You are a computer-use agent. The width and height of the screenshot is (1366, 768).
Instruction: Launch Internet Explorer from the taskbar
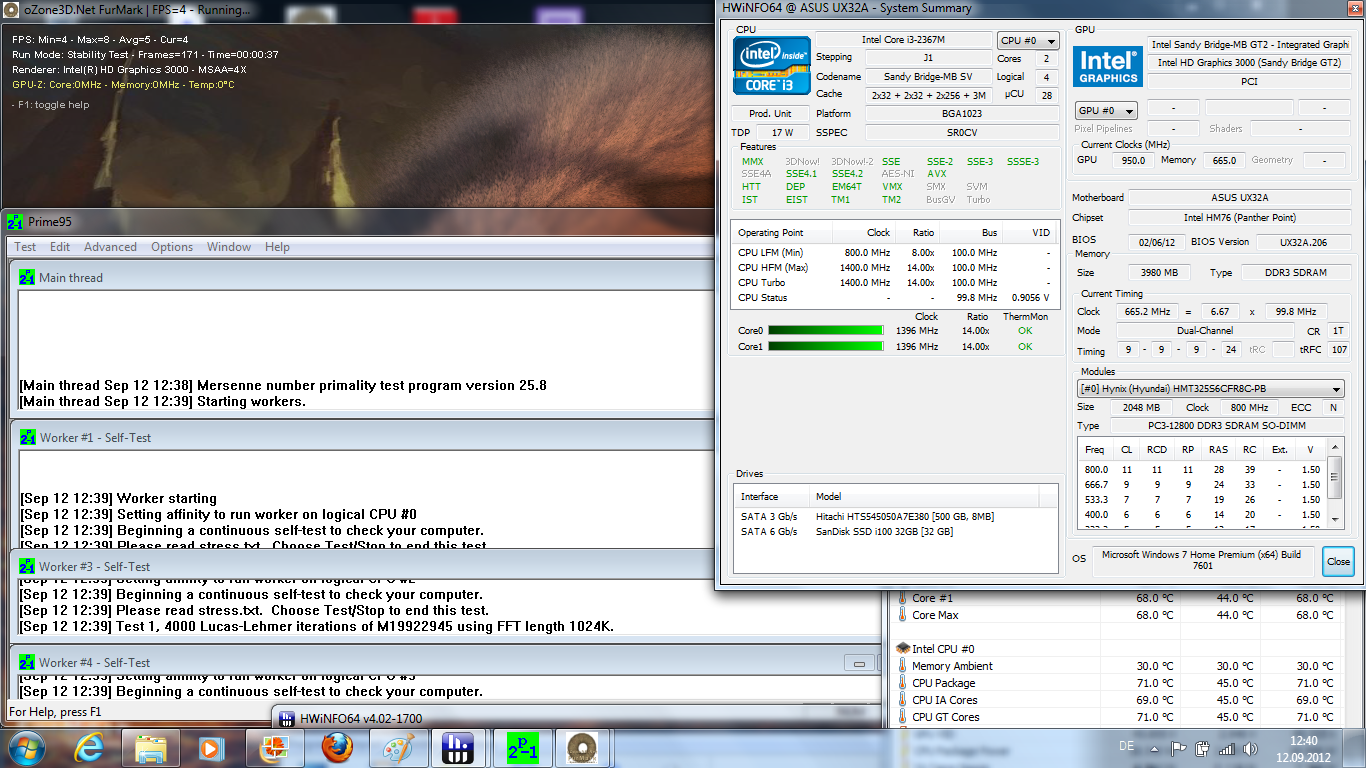pos(90,748)
